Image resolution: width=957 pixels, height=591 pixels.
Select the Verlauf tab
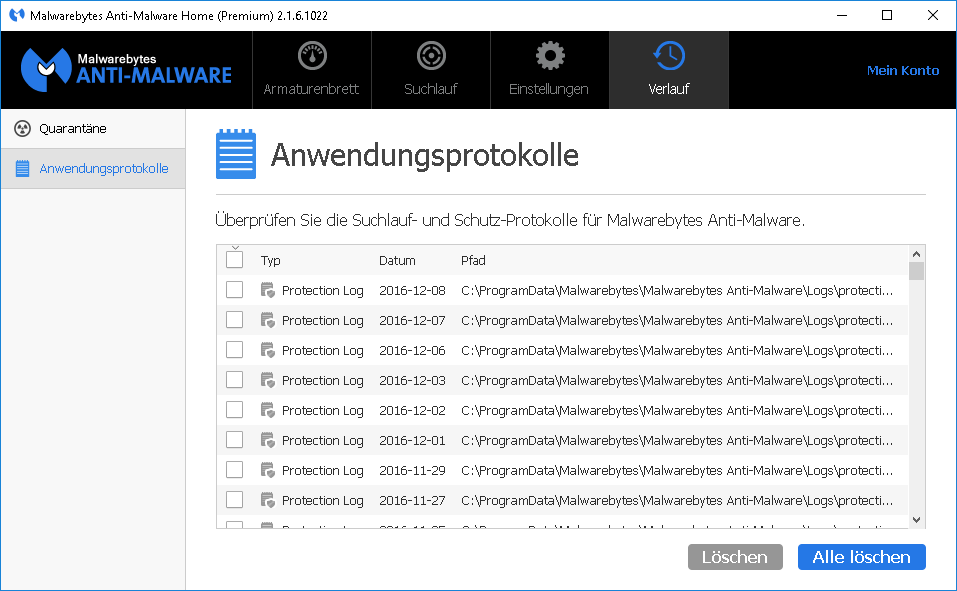pyautogui.click(x=669, y=70)
